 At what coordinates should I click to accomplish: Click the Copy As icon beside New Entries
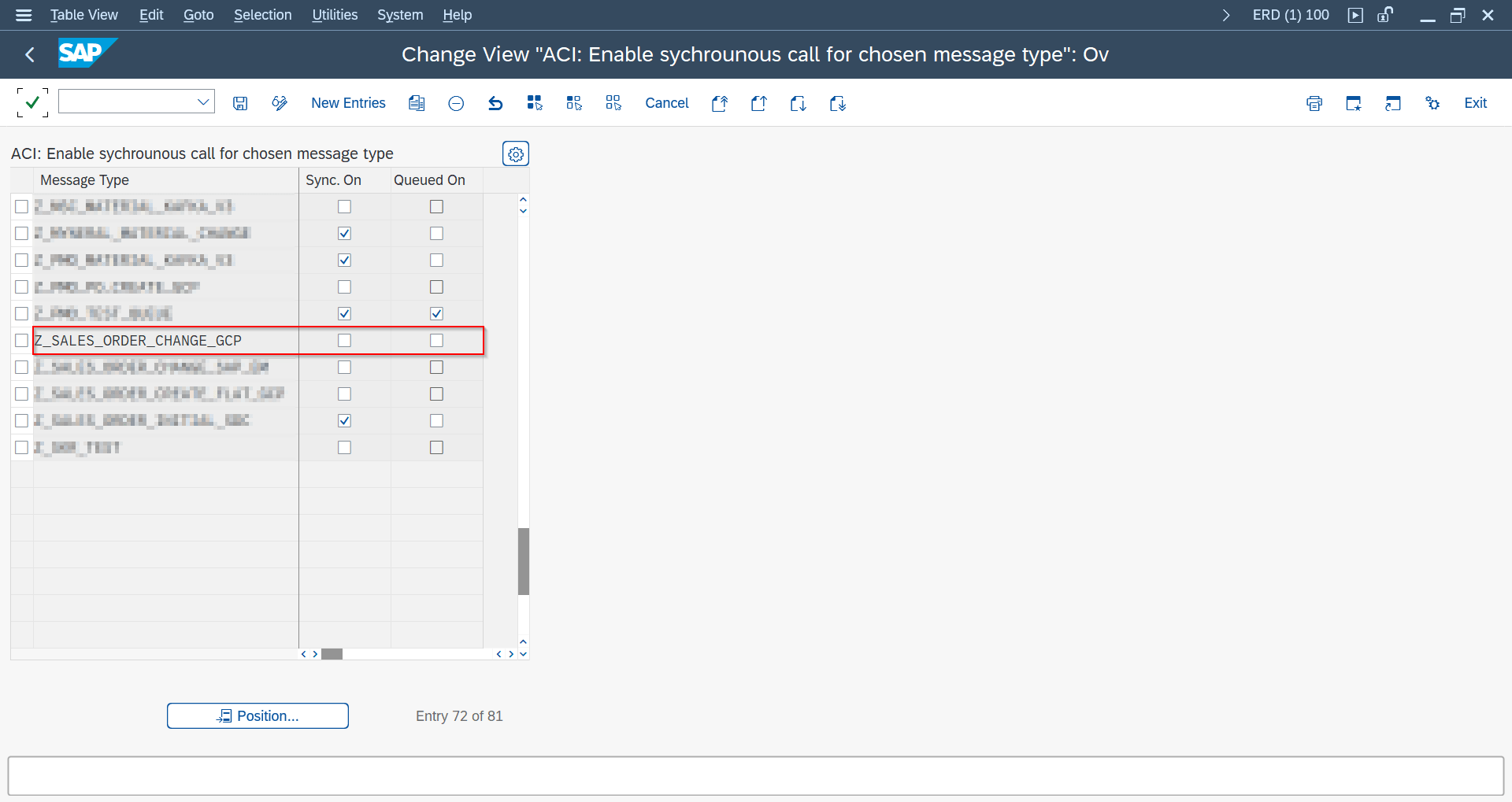417,103
